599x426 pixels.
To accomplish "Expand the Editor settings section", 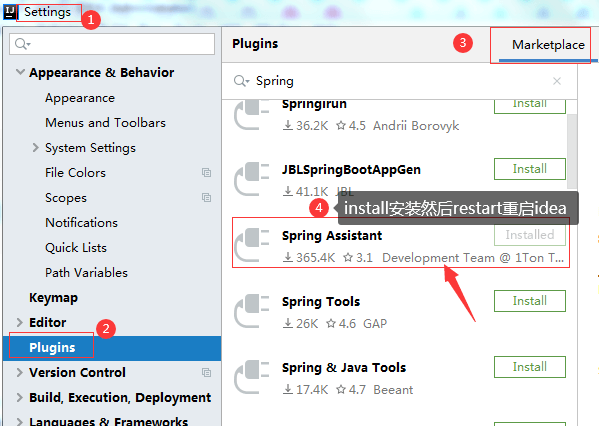I will tap(19, 322).
